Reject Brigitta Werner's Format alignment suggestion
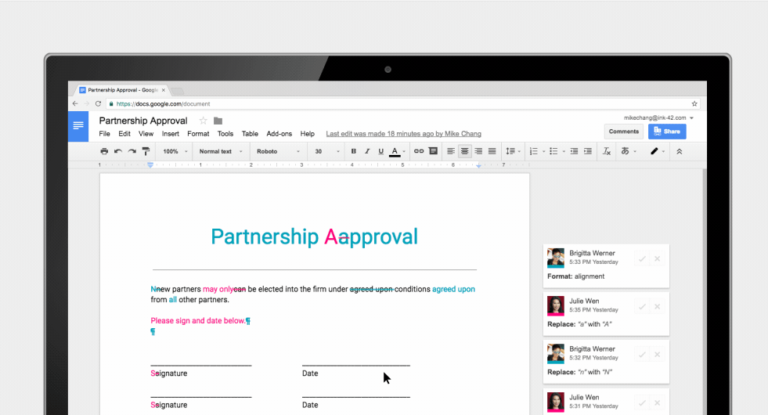The image size is (768, 415). [657, 259]
